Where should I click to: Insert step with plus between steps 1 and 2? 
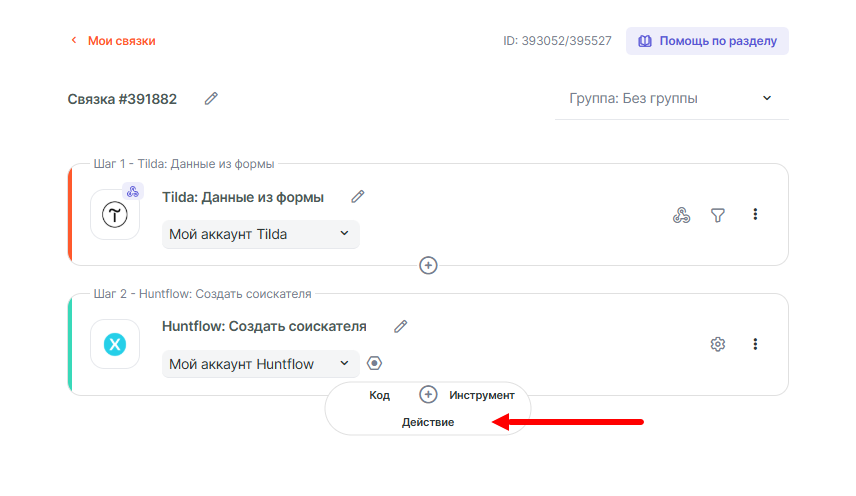(428, 265)
